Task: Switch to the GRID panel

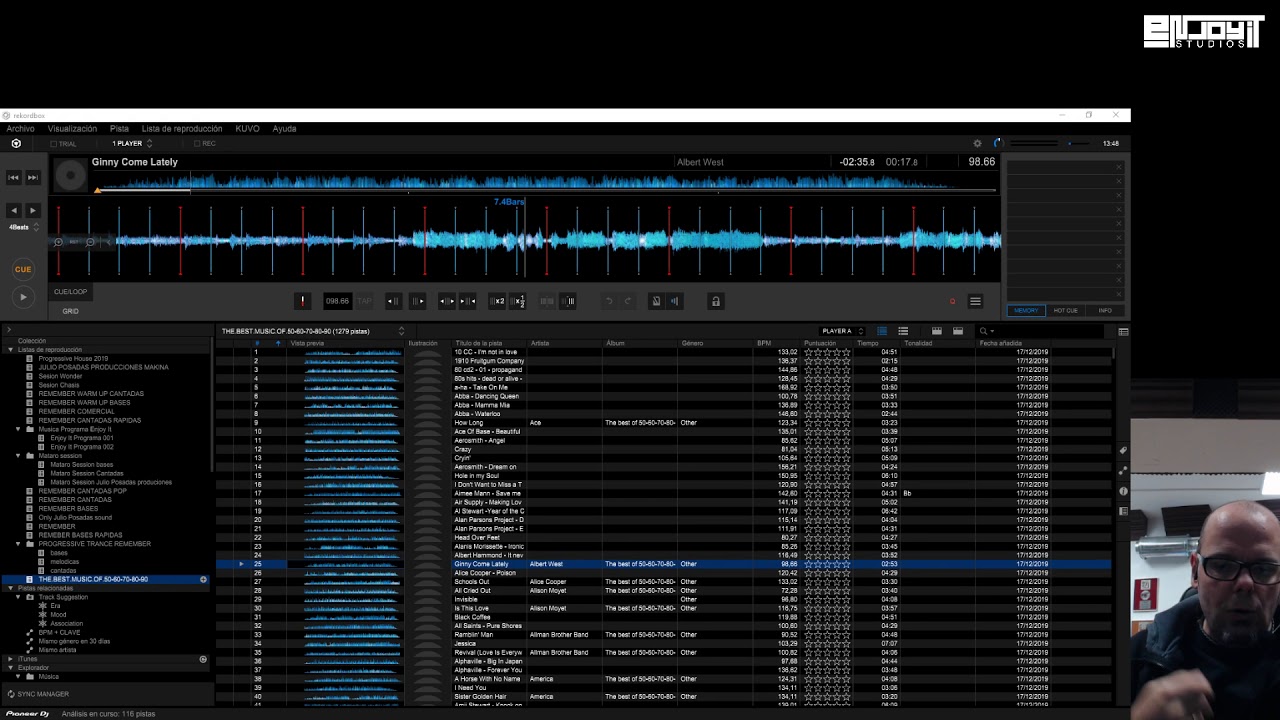Action: [x=70, y=311]
